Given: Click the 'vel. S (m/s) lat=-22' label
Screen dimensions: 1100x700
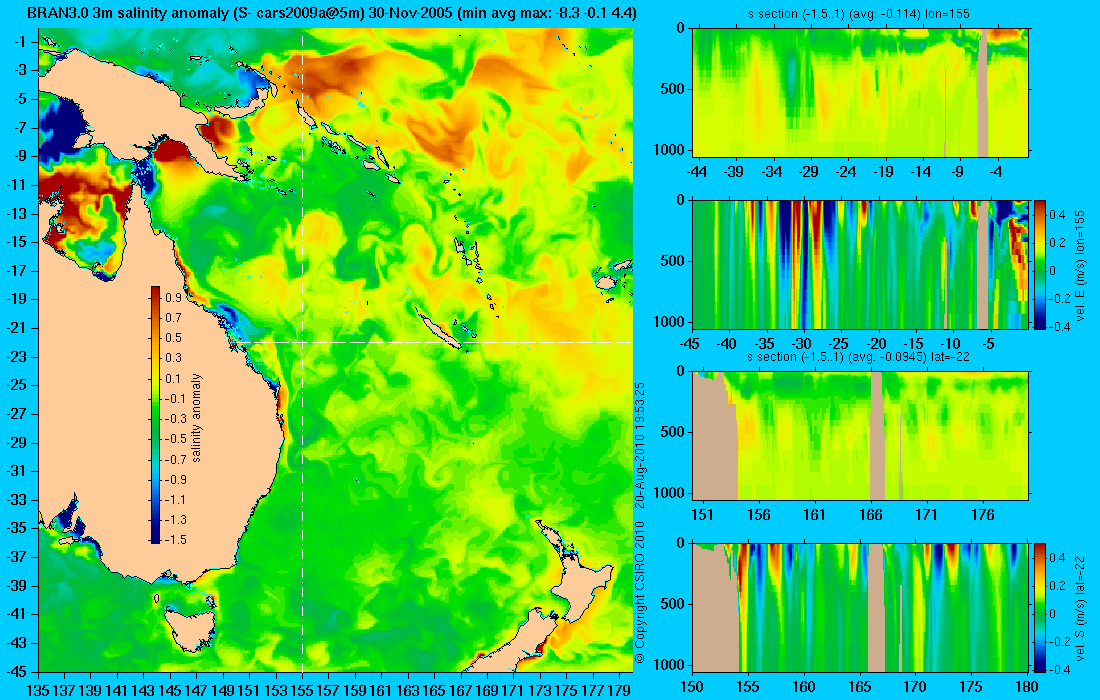Looking at the screenshot, I should pos(1080,607).
